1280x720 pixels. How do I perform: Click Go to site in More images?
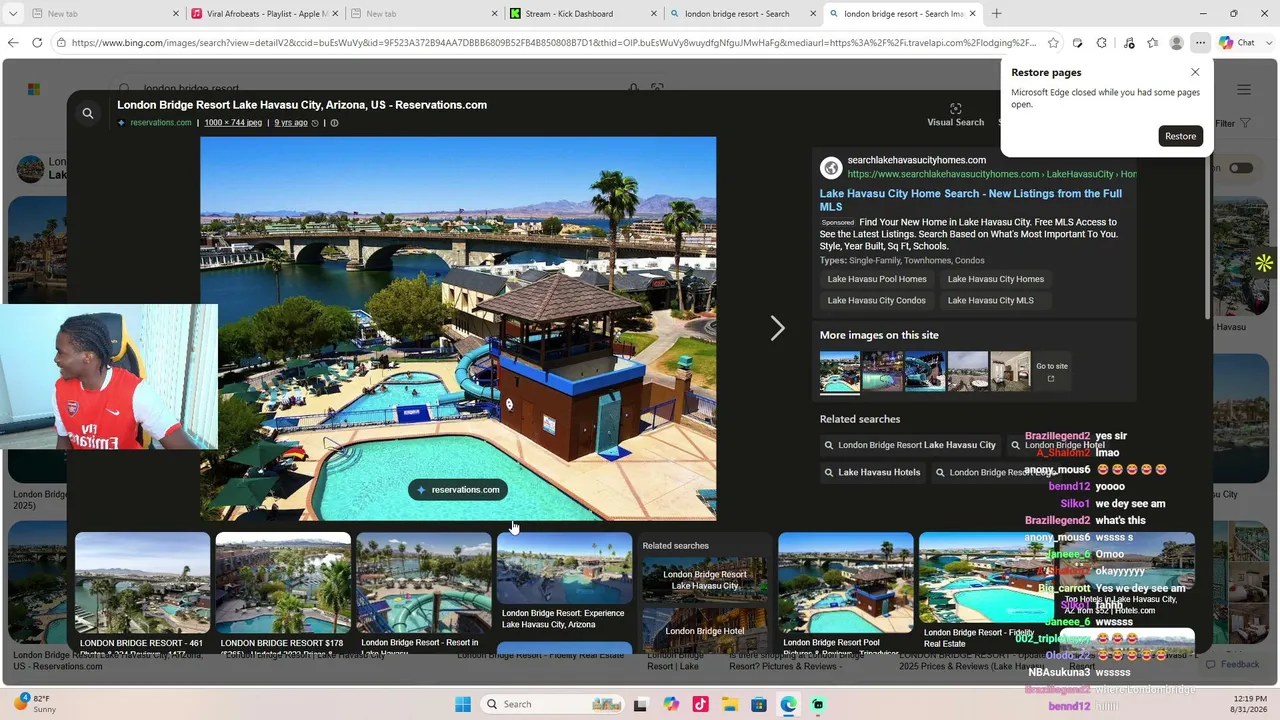(x=1052, y=371)
